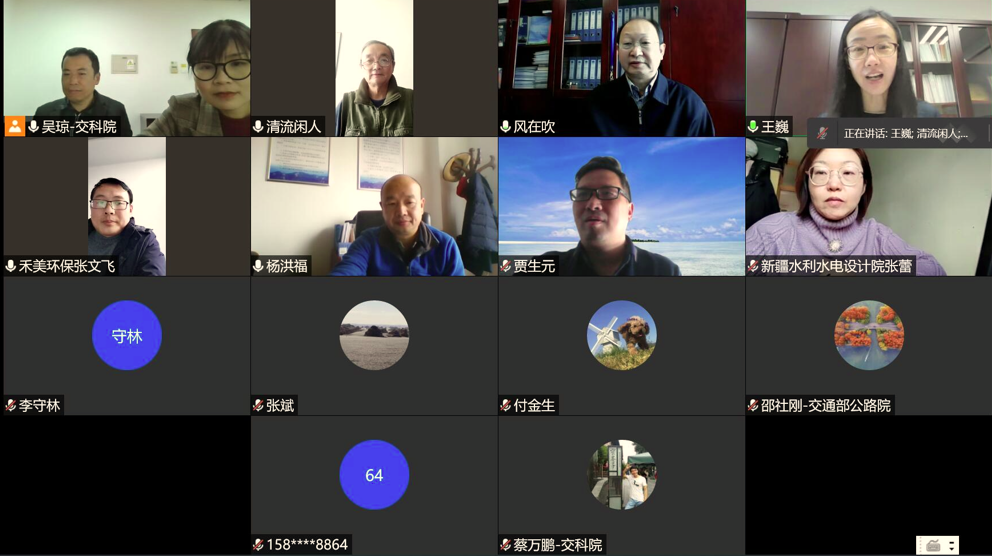Toggle the mute button in the speaking indicator bar
Viewport: 992px width, 556px height.
click(822, 133)
